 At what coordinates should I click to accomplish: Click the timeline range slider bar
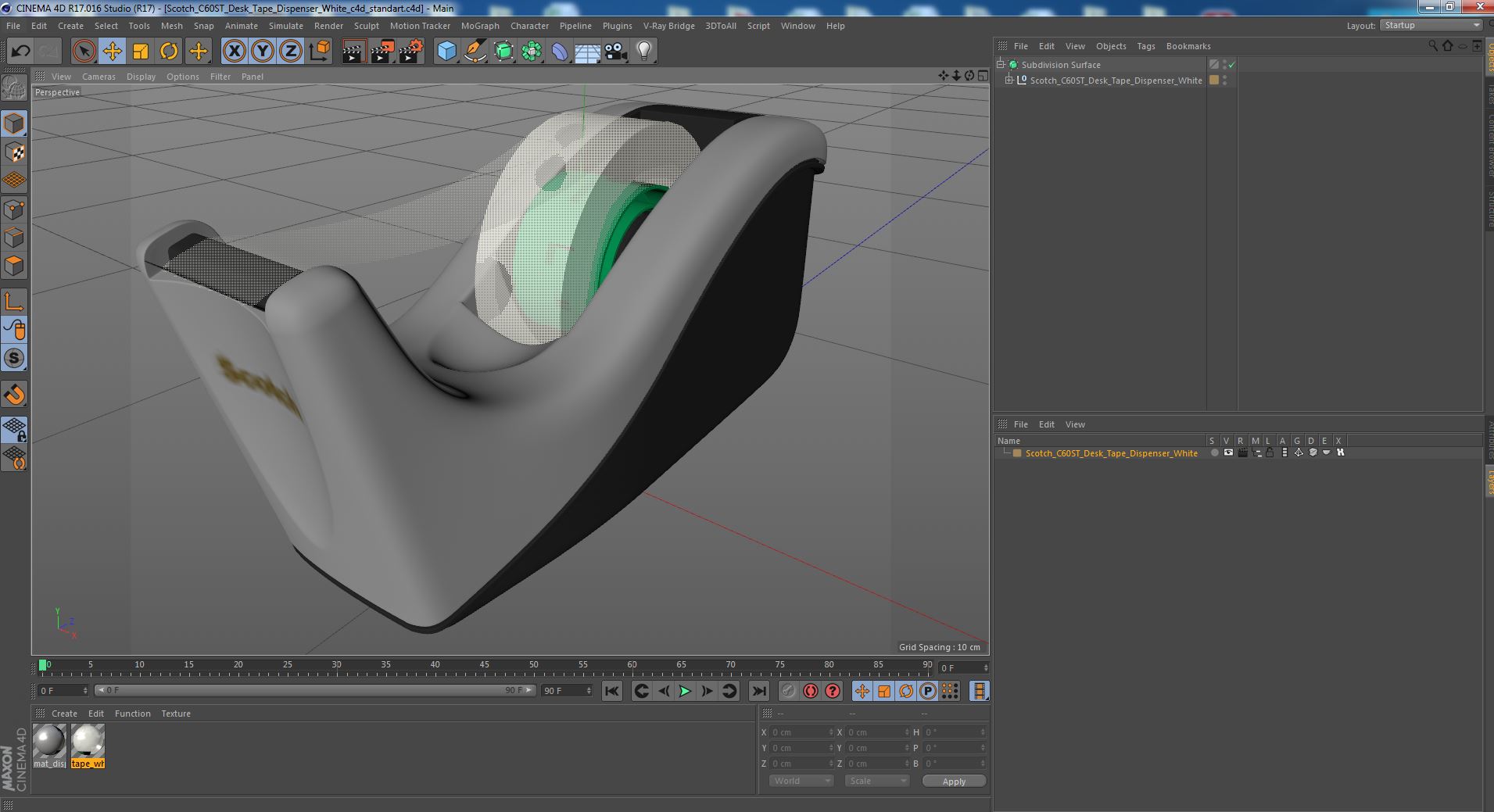tap(315, 690)
